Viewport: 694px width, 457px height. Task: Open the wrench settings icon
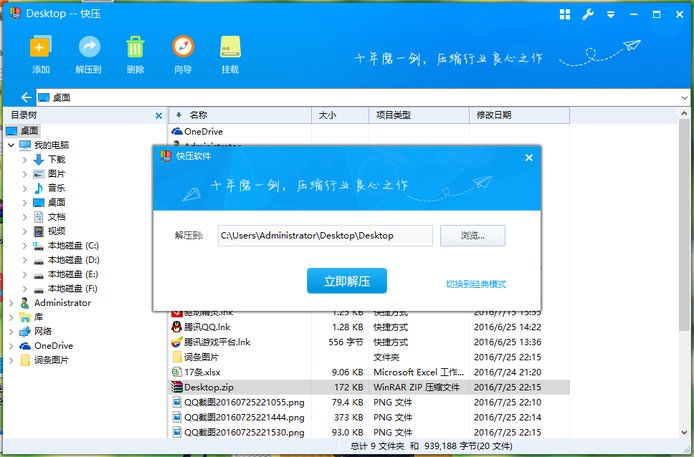(588, 15)
